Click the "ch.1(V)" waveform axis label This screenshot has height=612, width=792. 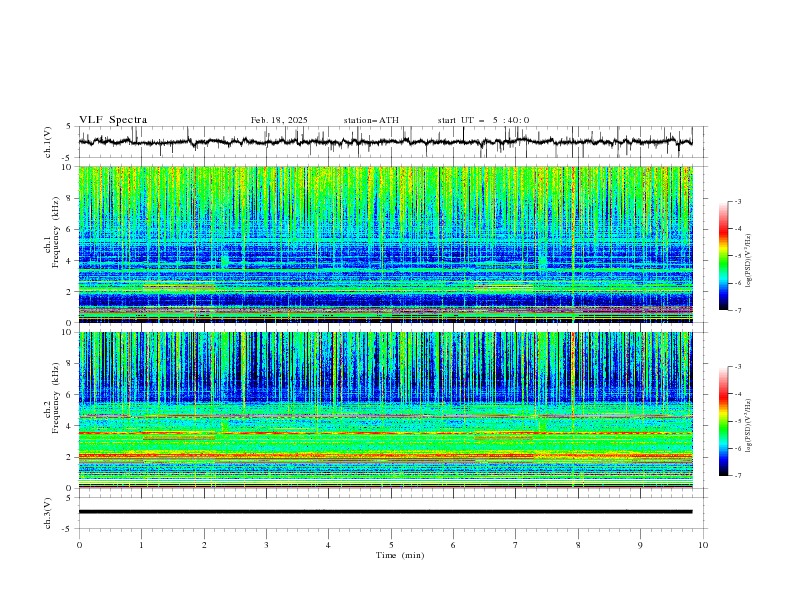pyautogui.click(x=48, y=142)
